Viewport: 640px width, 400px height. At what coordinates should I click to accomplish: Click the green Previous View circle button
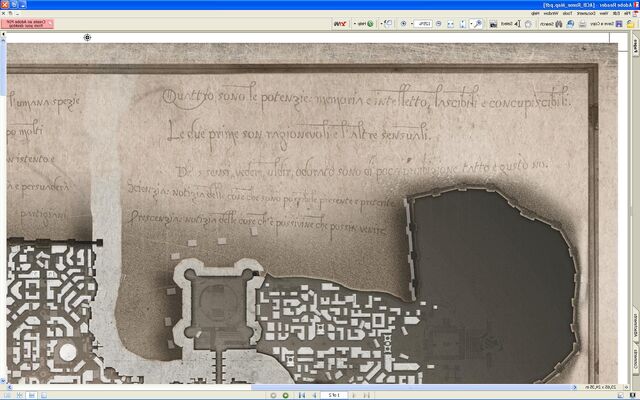point(285,395)
